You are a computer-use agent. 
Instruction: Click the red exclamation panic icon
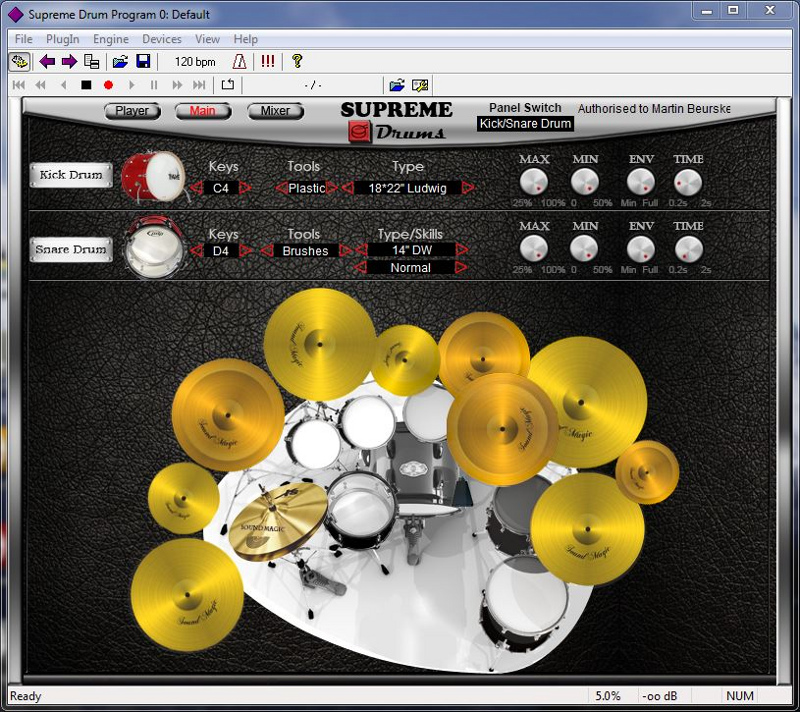(x=267, y=62)
